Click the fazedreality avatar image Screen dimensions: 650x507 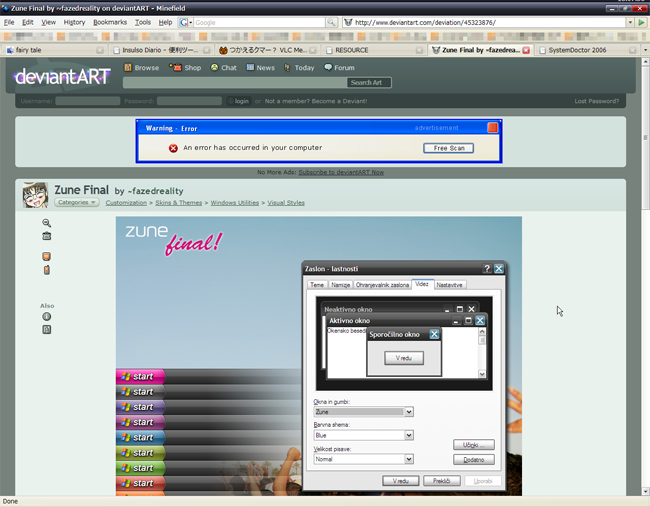pyautogui.click(x=35, y=195)
